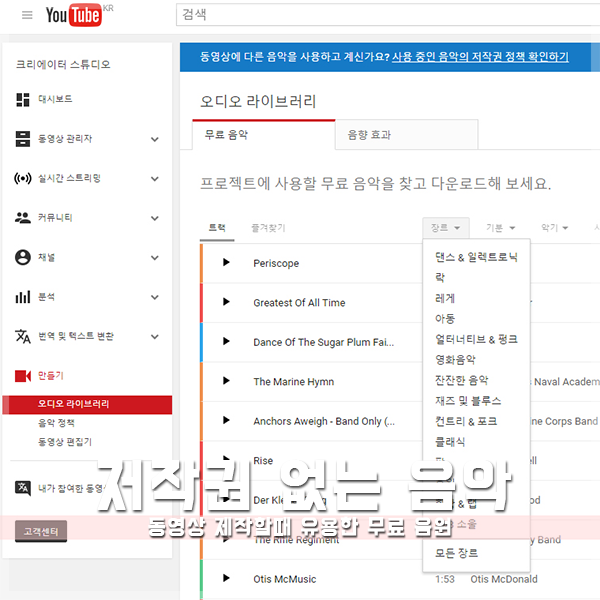This screenshot has height=600, width=600.
Task: Open the 악기 instrument dropdown
Action: (554, 228)
